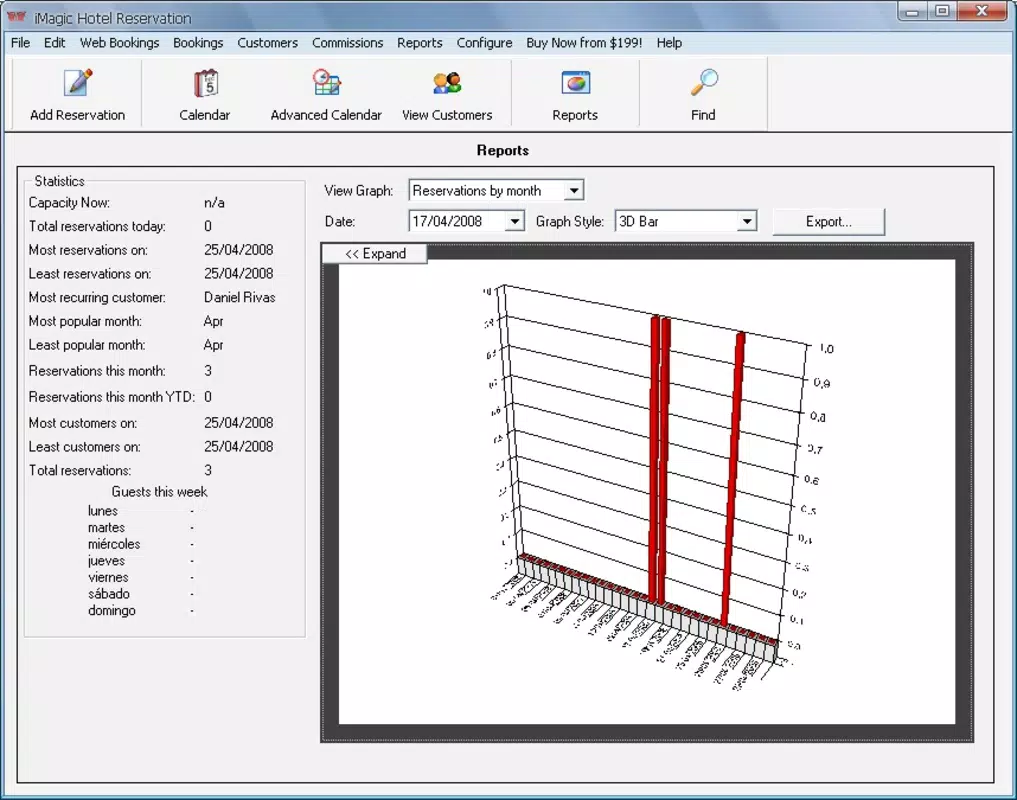Screen dimensions: 1017x800
Task: Click the iMagic application title icon
Action: tap(16, 16)
